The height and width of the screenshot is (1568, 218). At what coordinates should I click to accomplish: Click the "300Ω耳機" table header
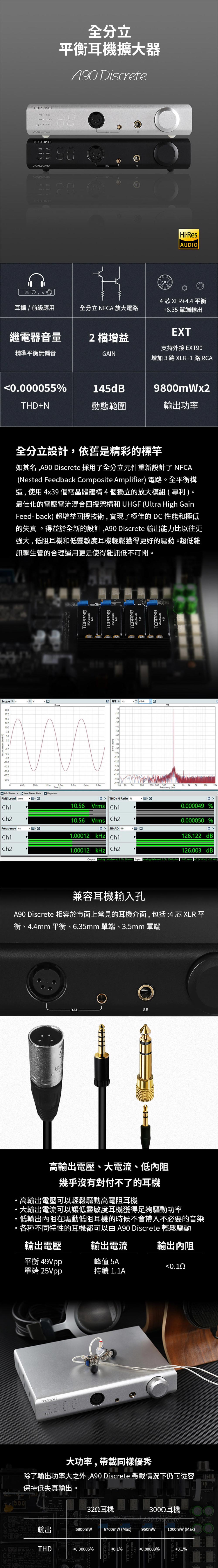pos(164,1510)
